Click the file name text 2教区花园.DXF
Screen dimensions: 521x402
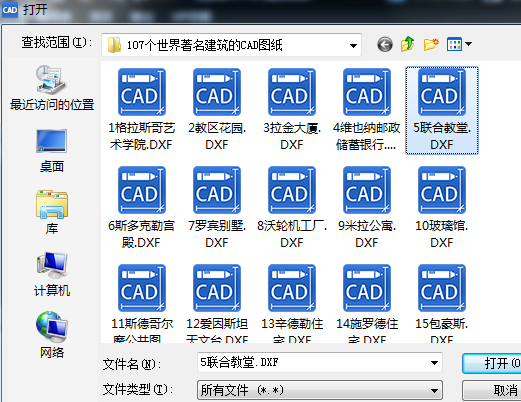[x=217, y=136]
